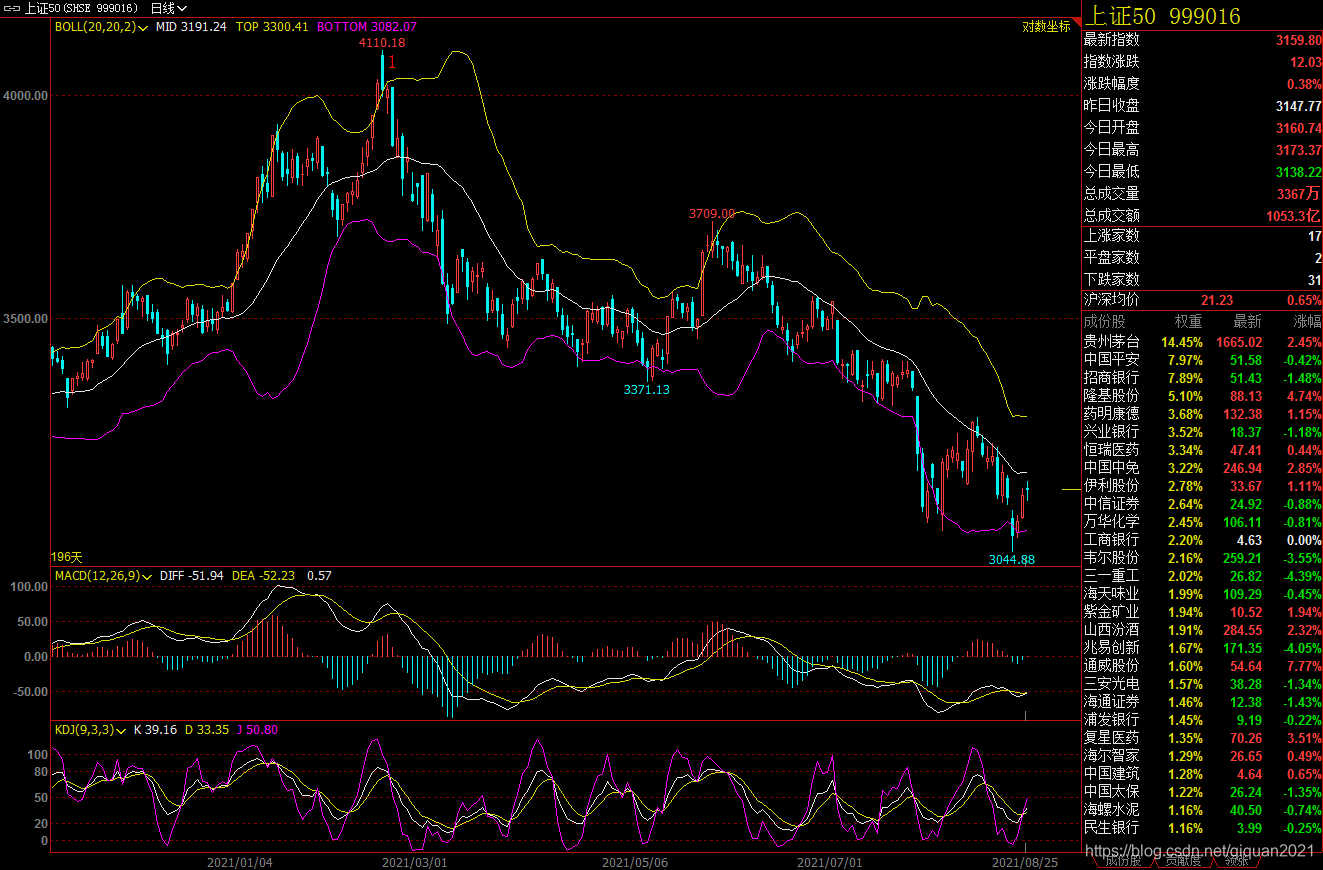1323x870 pixels.
Task: Select the 工商银行 constituent row
Action: pos(1202,540)
